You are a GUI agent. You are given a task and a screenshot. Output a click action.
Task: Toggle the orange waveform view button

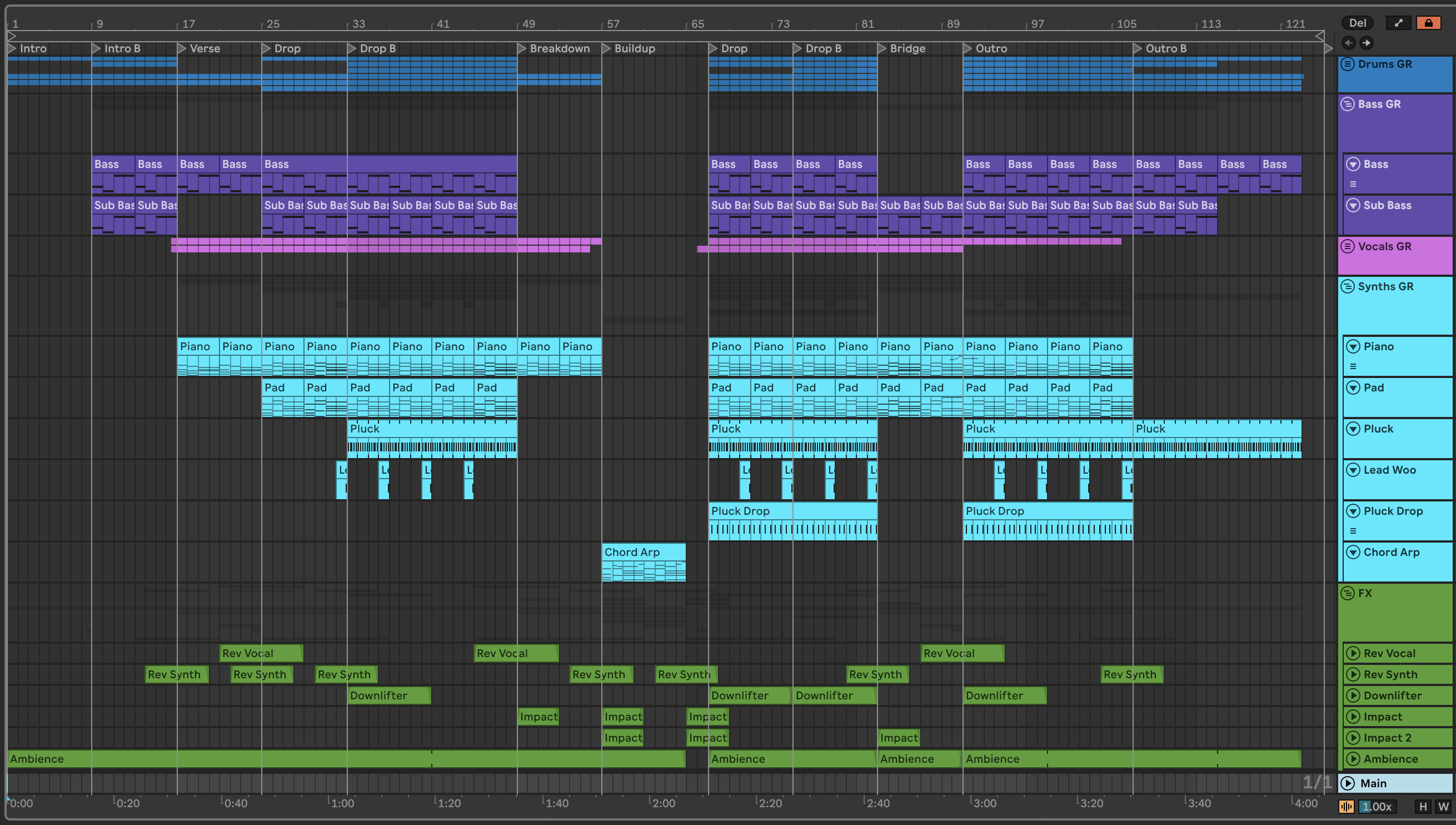click(1346, 806)
